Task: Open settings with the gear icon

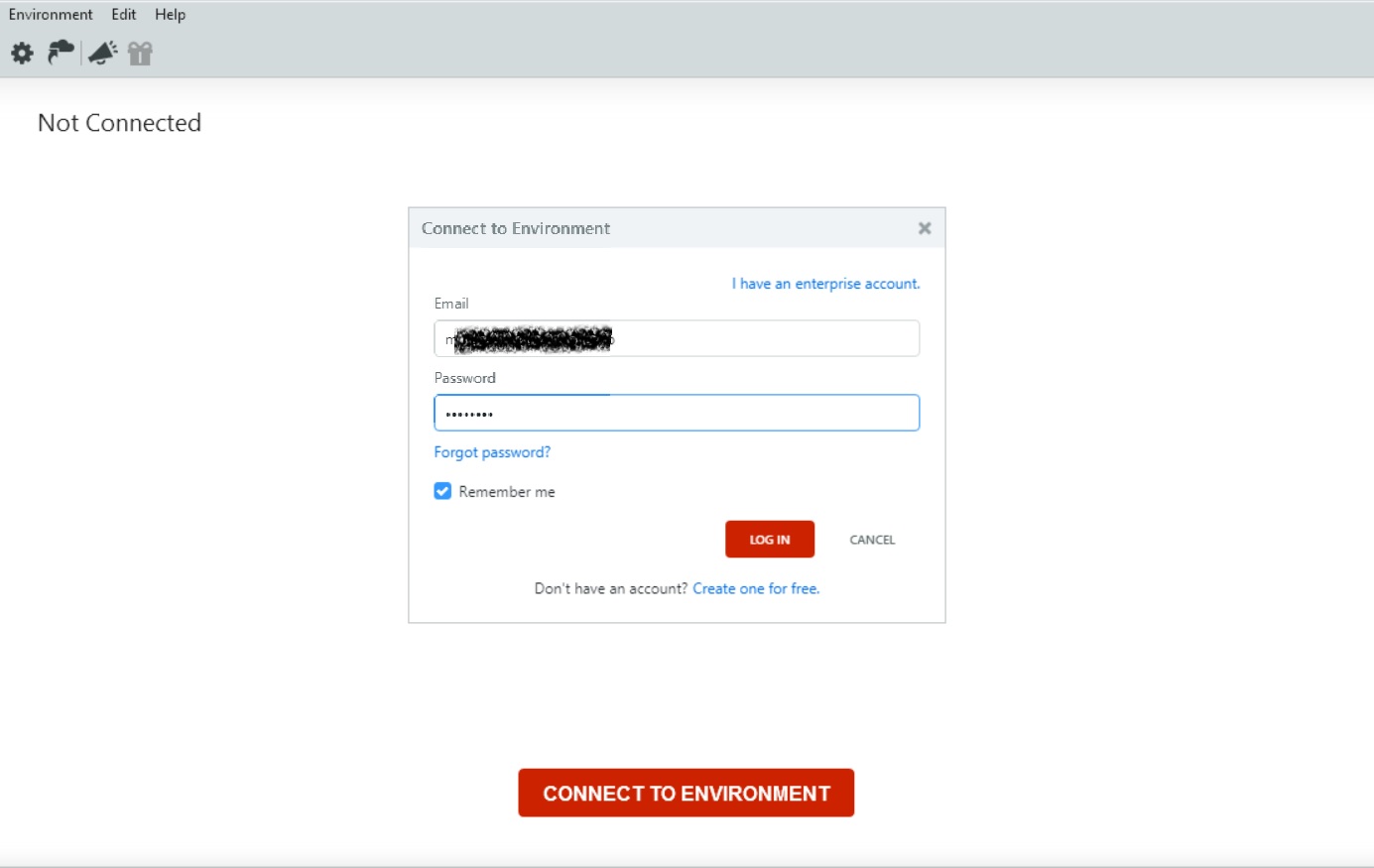Action: click(x=22, y=54)
